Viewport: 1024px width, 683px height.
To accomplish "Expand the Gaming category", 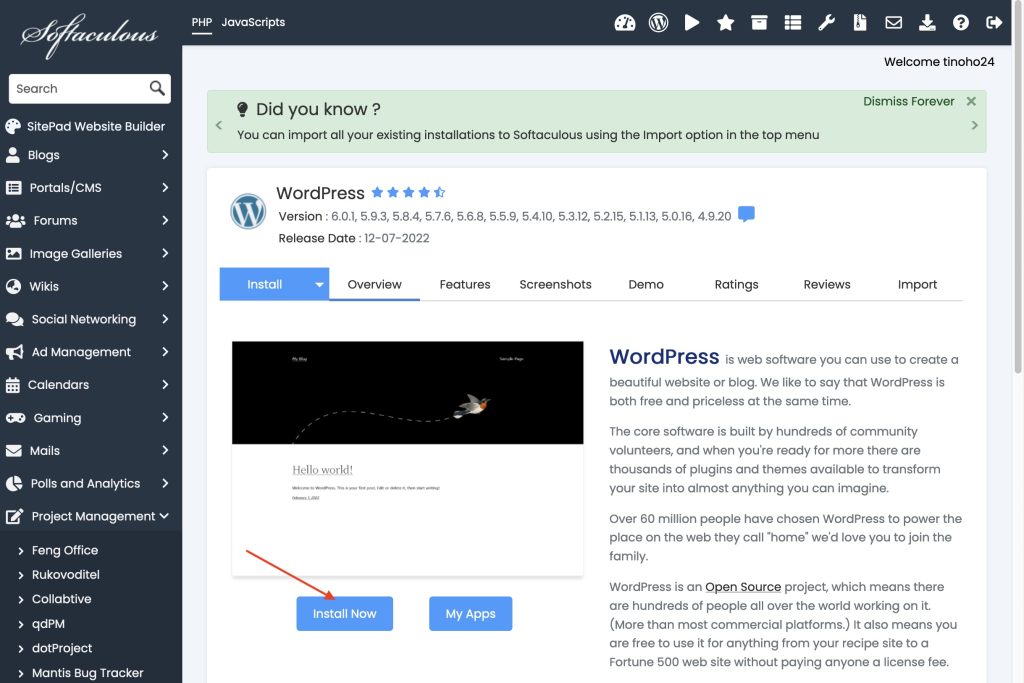I will 87,417.
